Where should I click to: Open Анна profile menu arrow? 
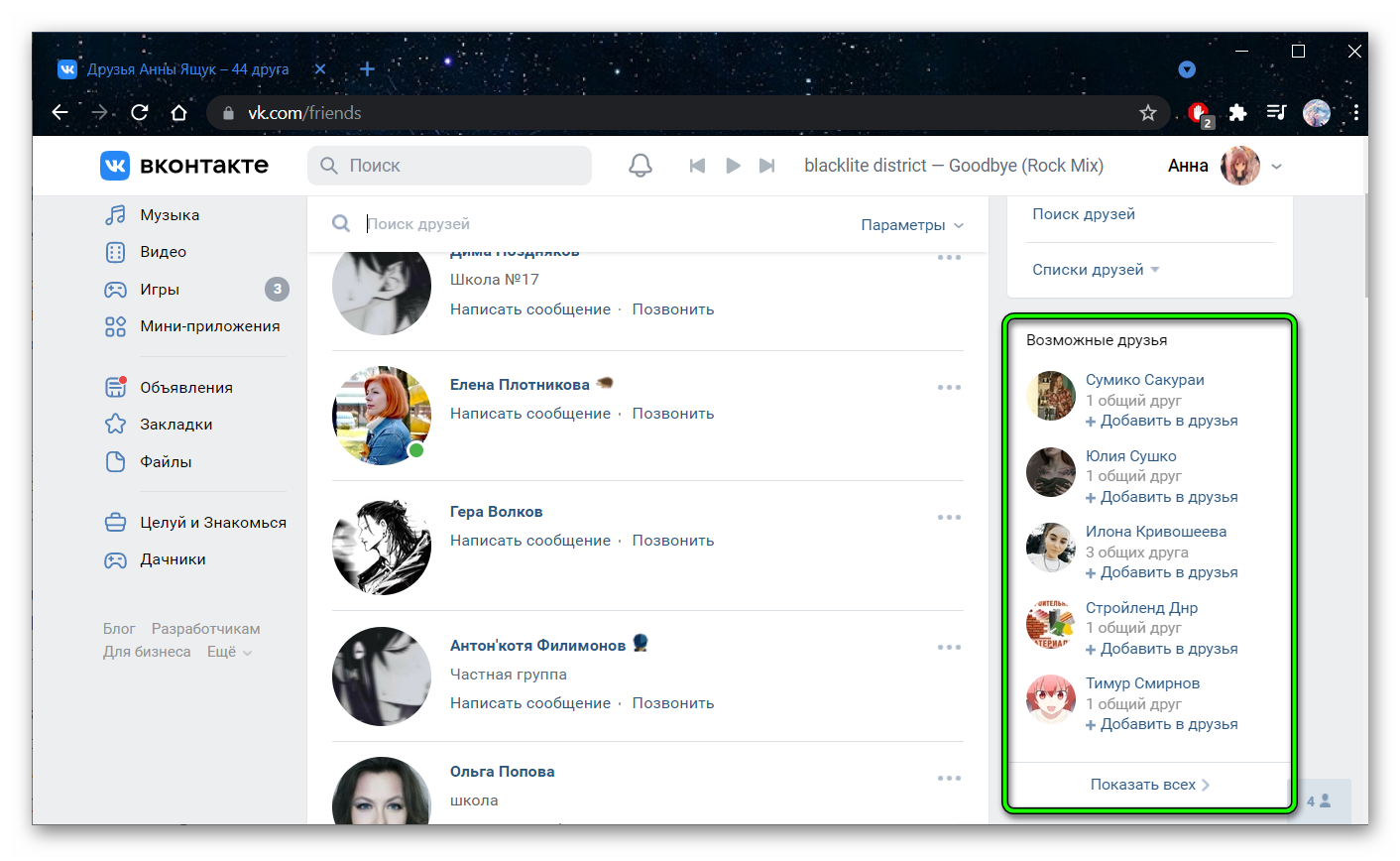[1277, 167]
